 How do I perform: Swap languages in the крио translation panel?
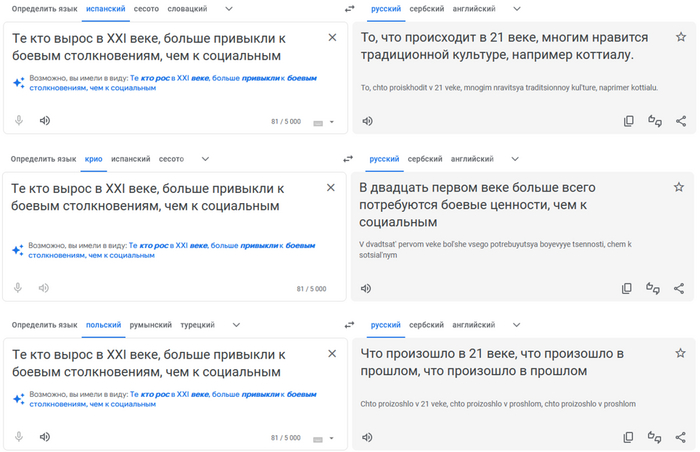(348, 158)
